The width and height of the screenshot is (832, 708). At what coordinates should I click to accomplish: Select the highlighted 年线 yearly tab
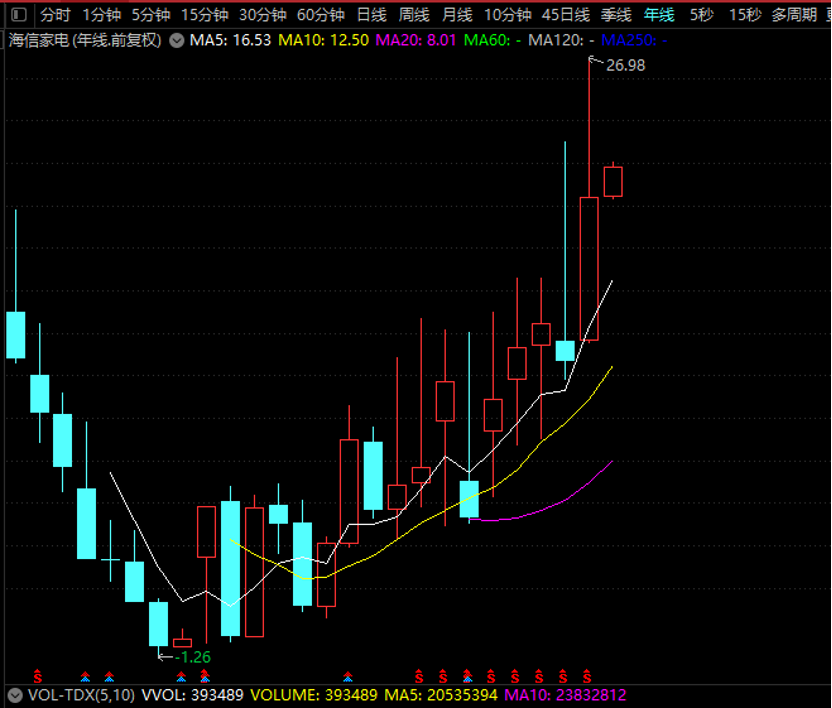click(x=659, y=15)
